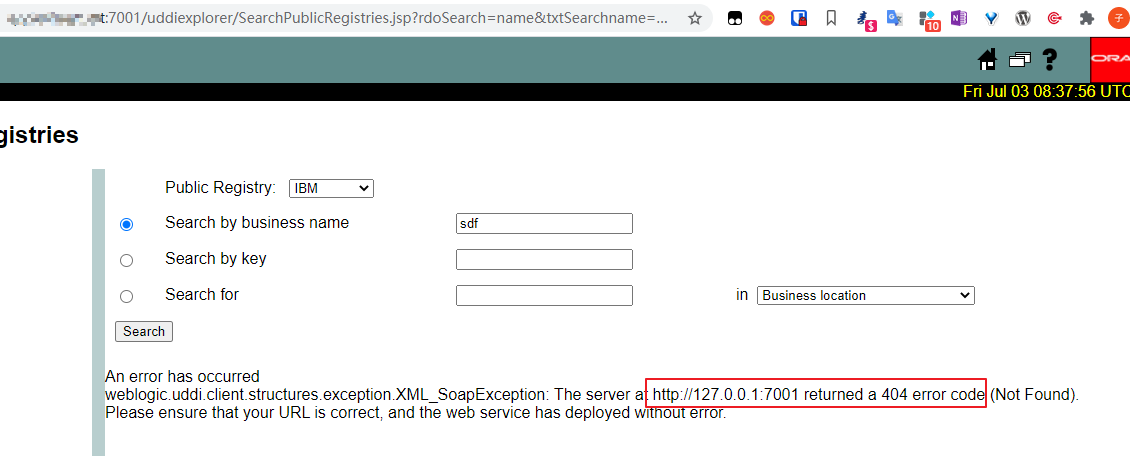Viewport: 1130px width, 456px height.
Task: Open the Google Translate extension
Action: click(x=895, y=18)
